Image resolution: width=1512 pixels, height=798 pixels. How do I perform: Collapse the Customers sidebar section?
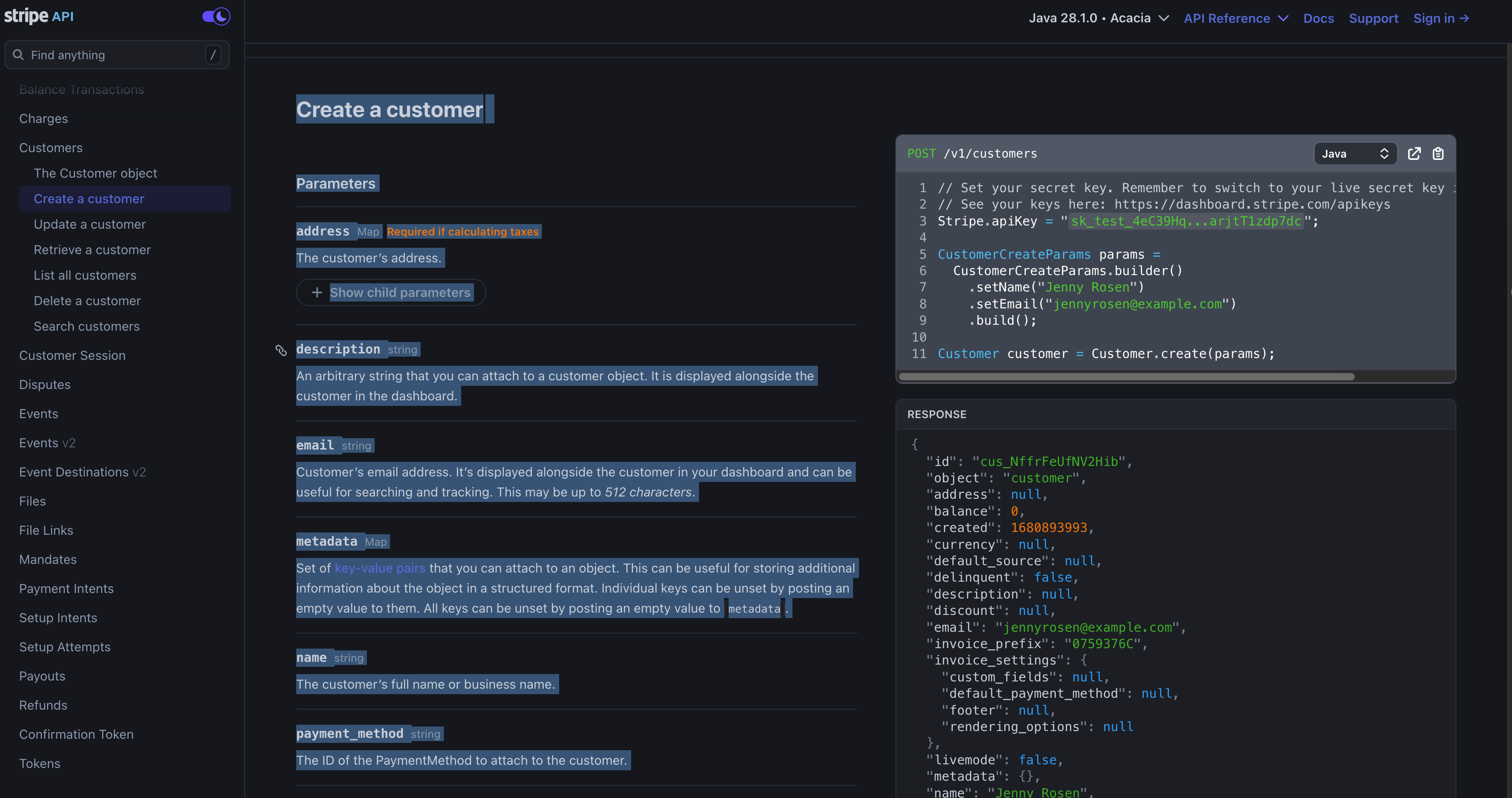tap(51, 148)
